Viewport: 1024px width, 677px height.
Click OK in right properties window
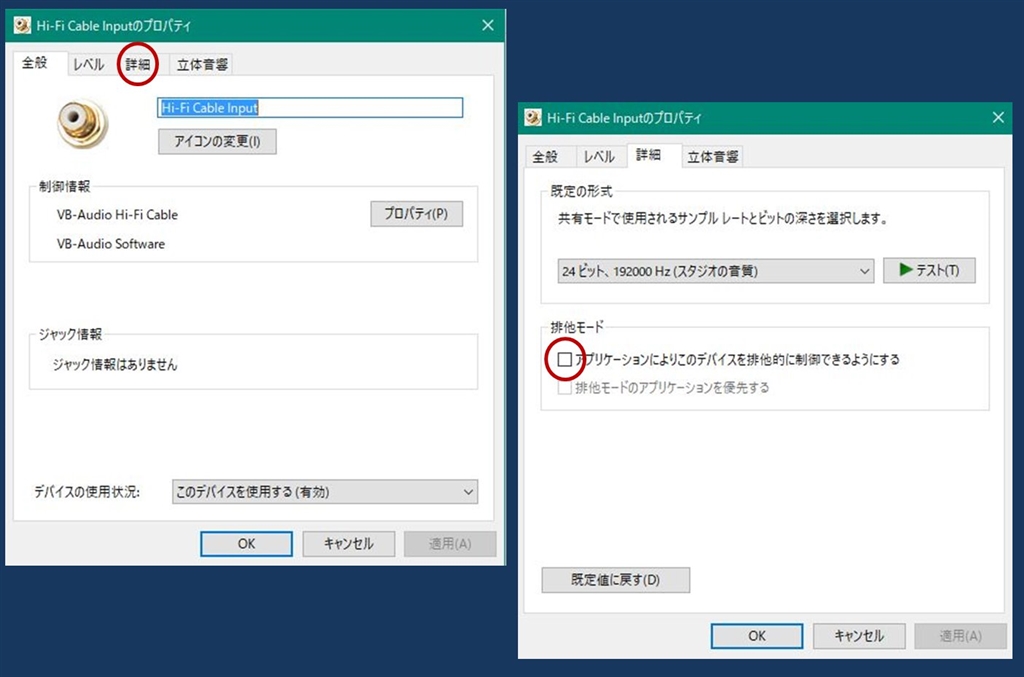(757, 636)
